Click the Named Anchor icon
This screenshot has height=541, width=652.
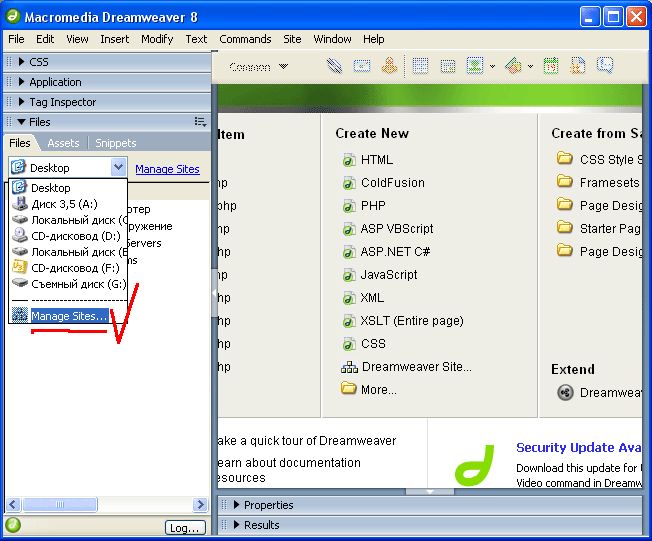coord(390,66)
